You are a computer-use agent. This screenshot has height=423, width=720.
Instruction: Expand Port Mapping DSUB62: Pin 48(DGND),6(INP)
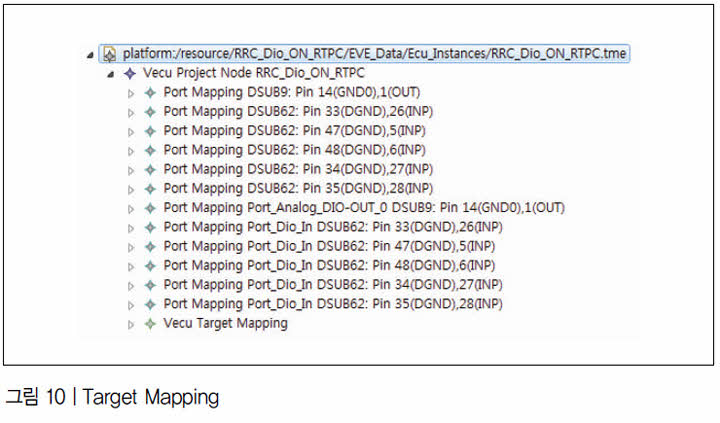click(131, 152)
